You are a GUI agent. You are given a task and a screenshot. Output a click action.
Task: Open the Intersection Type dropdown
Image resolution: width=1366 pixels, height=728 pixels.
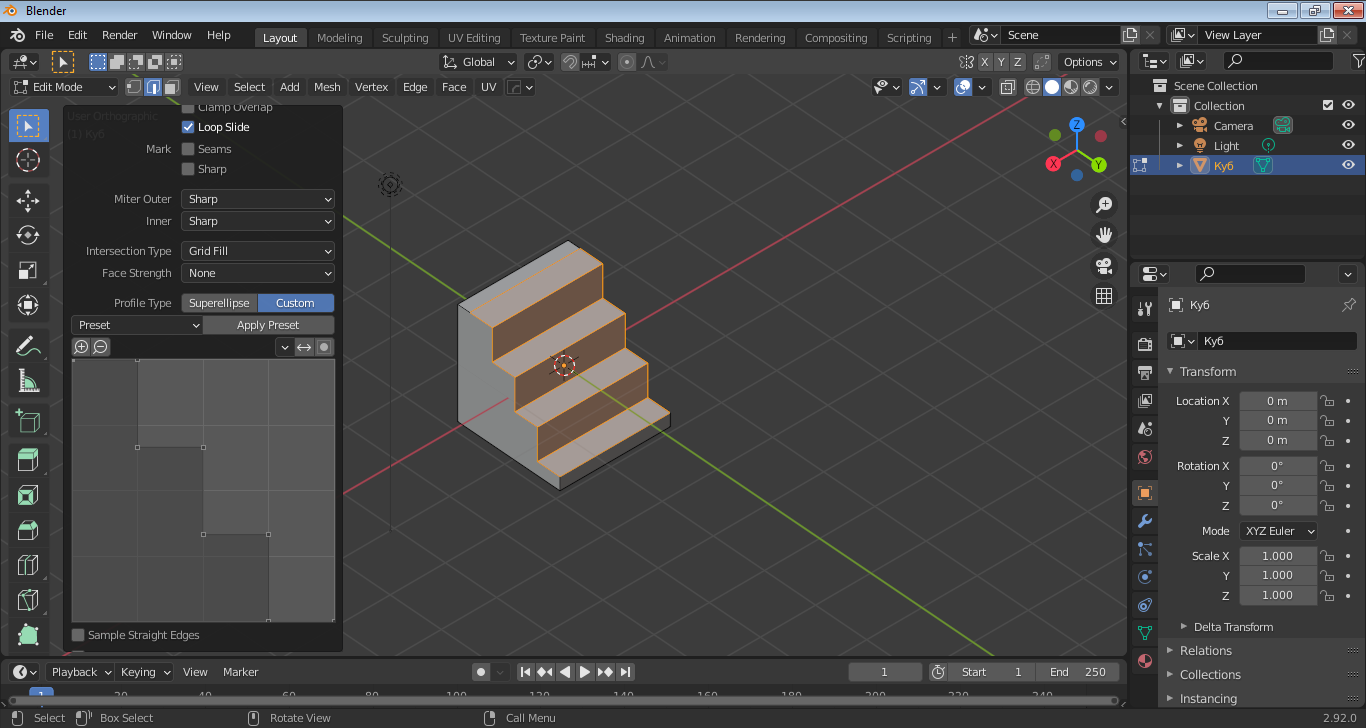pyautogui.click(x=257, y=251)
